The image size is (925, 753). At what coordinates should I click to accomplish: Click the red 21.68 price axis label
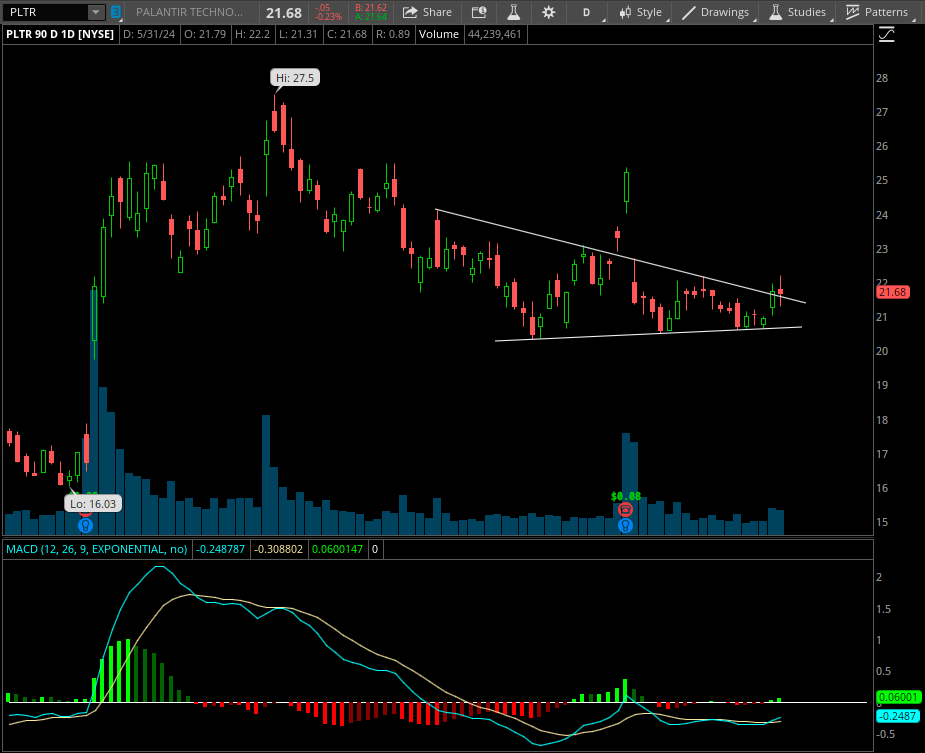[x=893, y=292]
